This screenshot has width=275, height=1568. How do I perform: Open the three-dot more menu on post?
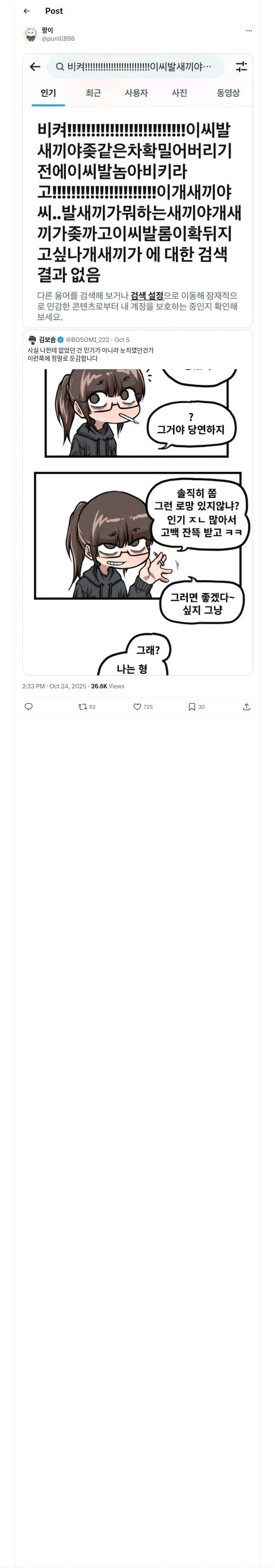(249, 31)
